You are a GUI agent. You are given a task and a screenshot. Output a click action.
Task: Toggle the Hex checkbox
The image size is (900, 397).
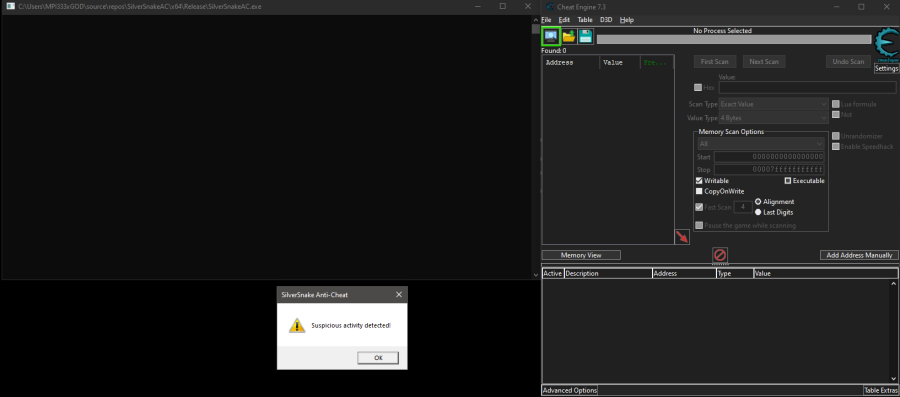[x=698, y=88]
